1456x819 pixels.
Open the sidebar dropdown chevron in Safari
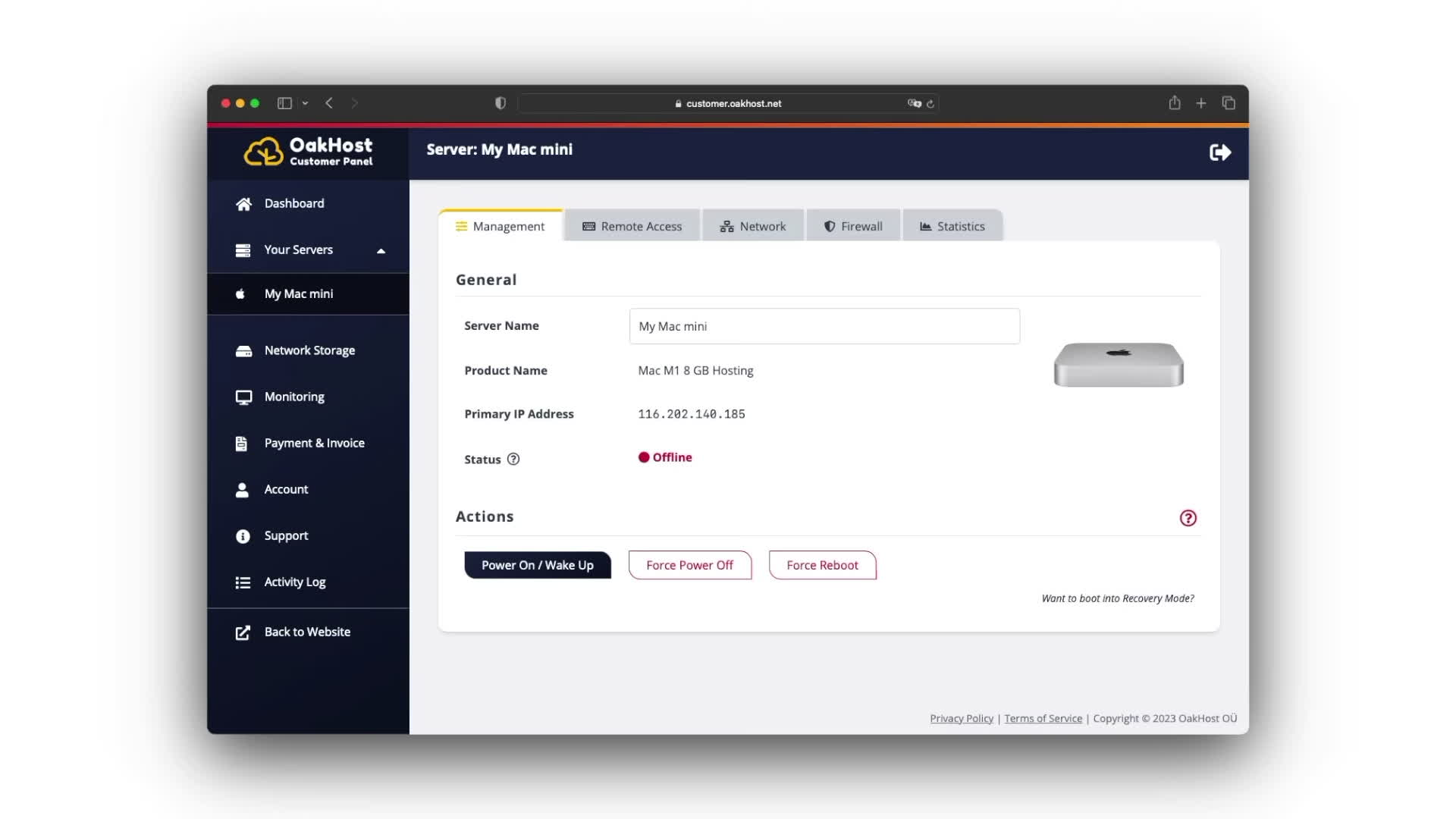coord(305,103)
